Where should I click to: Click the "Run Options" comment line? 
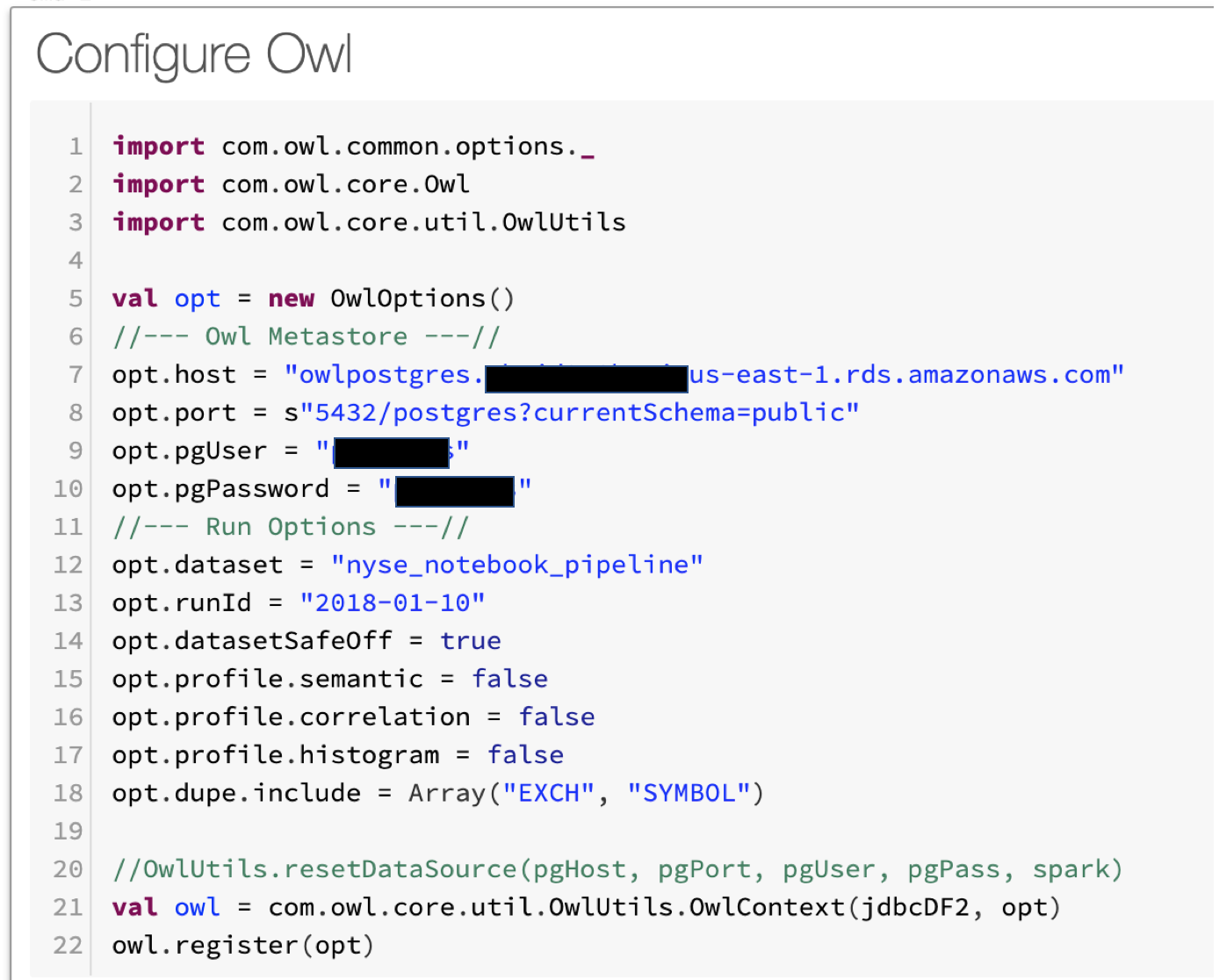coord(290,527)
